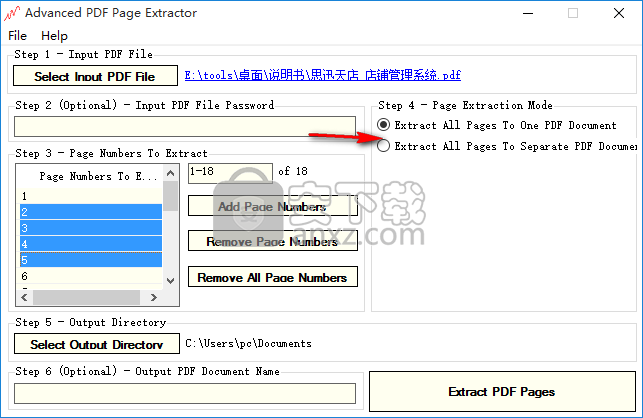The image size is (643, 418).
Task: Select Extract All Pages To One PDF Document
Action: pyautogui.click(x=496, y=125)
